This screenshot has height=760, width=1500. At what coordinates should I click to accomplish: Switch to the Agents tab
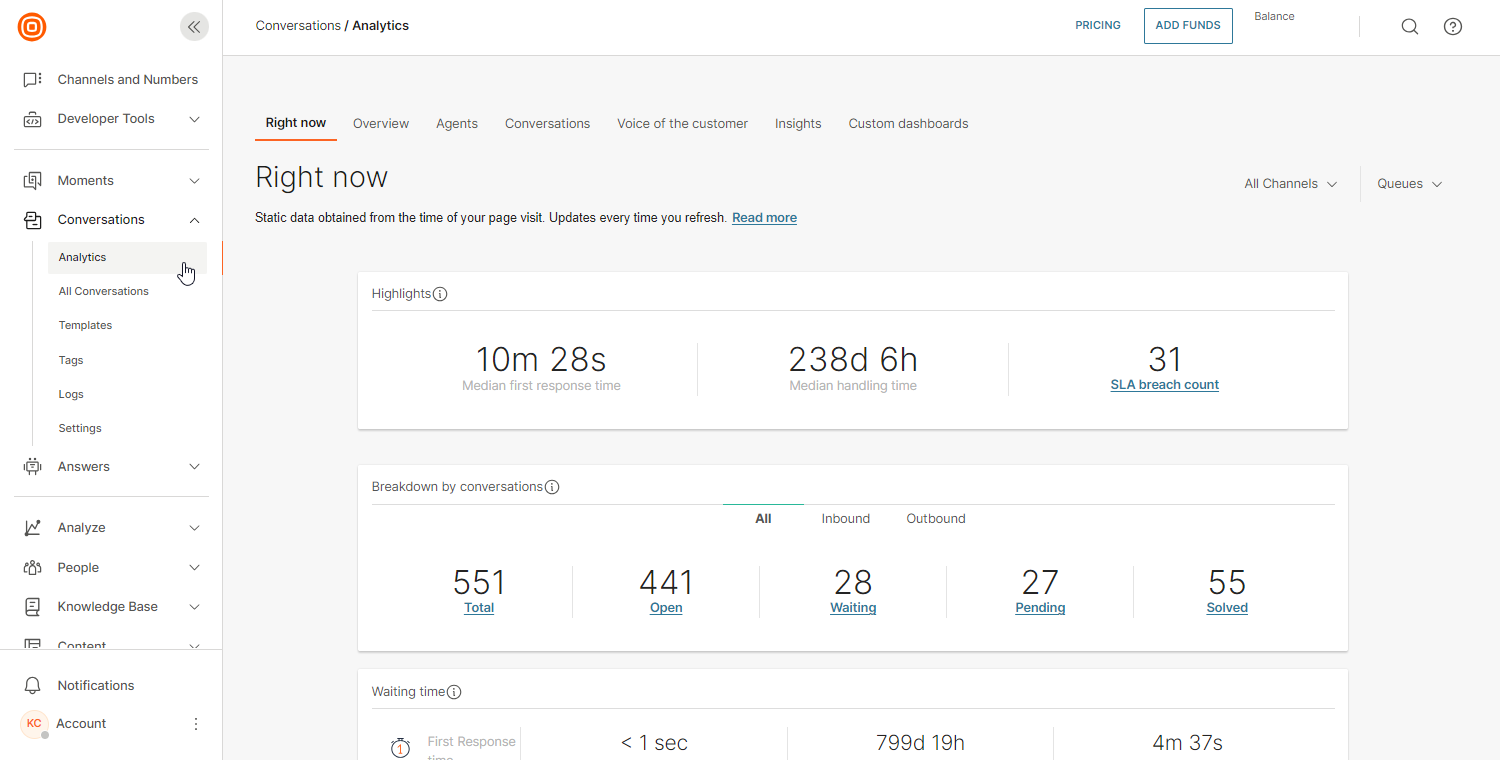point(457,124)
